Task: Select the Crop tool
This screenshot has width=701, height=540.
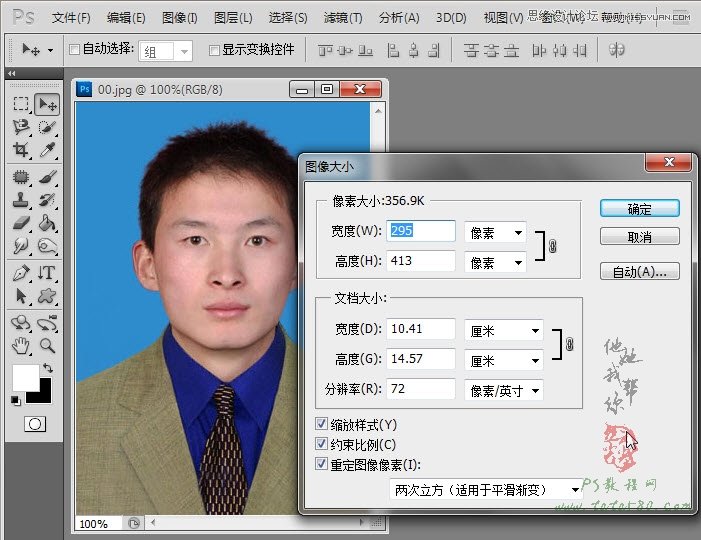Action: click(21, 150)
